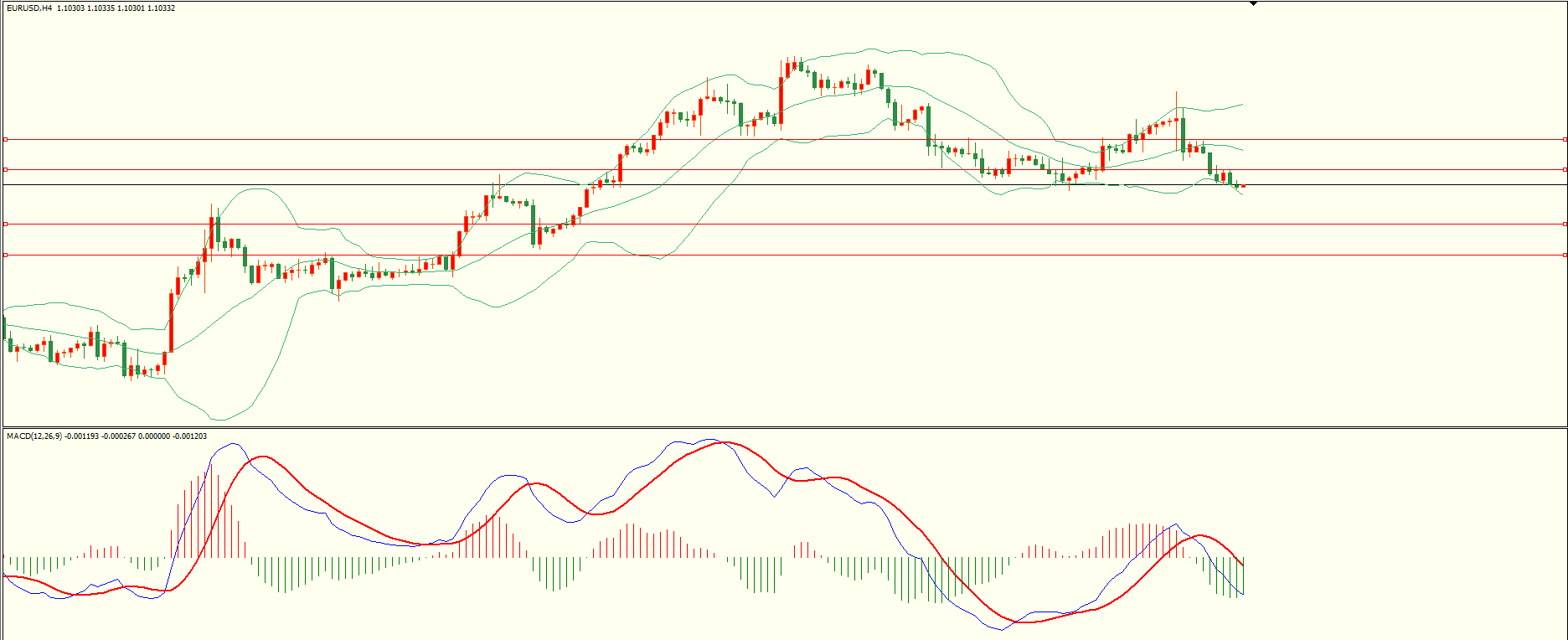
Task: Select right handle of lowest red line
Action: tap(1565, 255)
